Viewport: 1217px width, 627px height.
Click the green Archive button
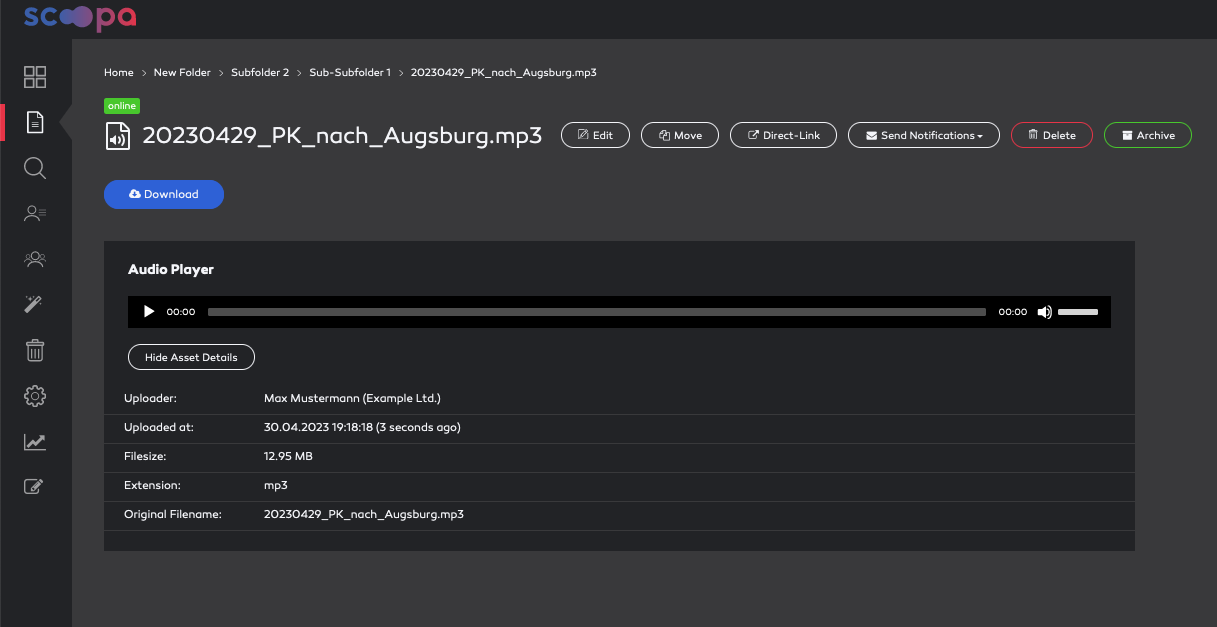(x=1148, y=135)
